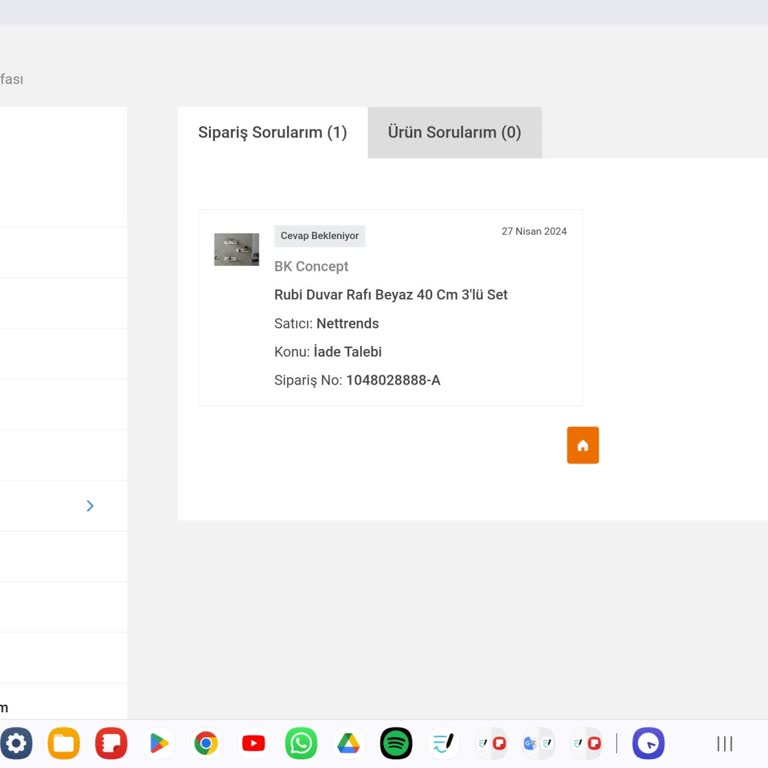This screenshot has width=768, height=768.
Task: Open the yellow Files folder app
Action: click(63, 743)
